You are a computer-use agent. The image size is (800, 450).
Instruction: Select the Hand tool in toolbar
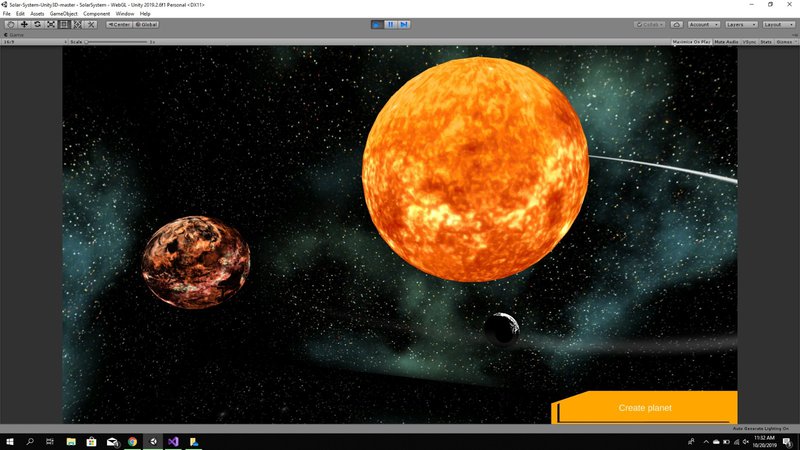tap(10, 24)
